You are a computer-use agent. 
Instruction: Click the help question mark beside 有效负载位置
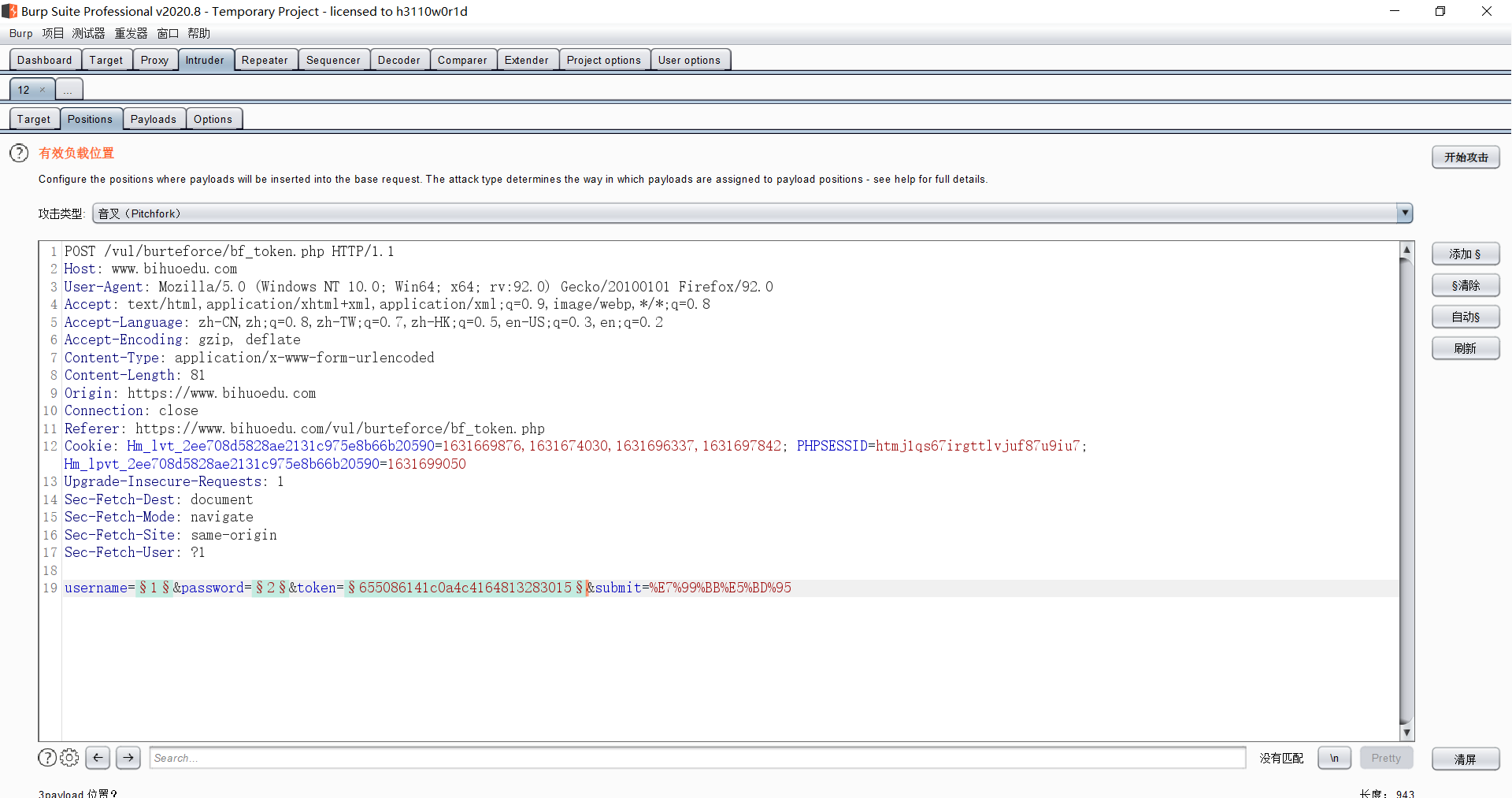(x=19, y=153)
